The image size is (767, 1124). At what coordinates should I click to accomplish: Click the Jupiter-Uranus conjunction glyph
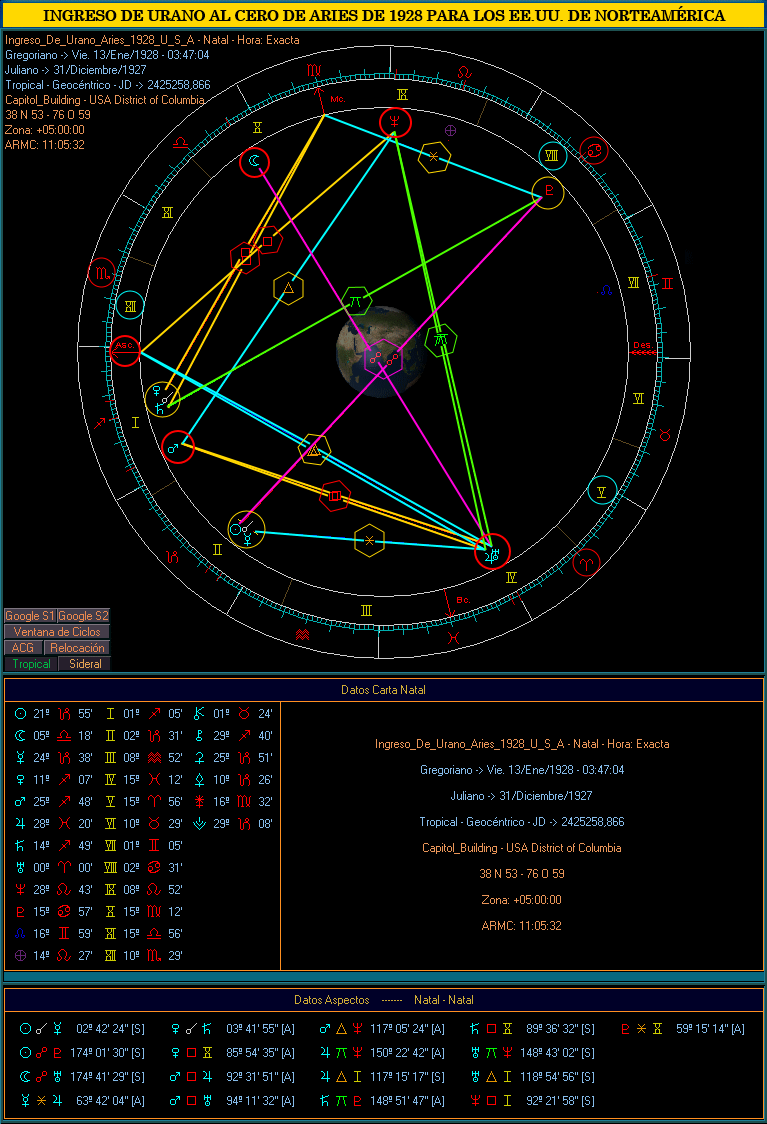click(492, 552)
